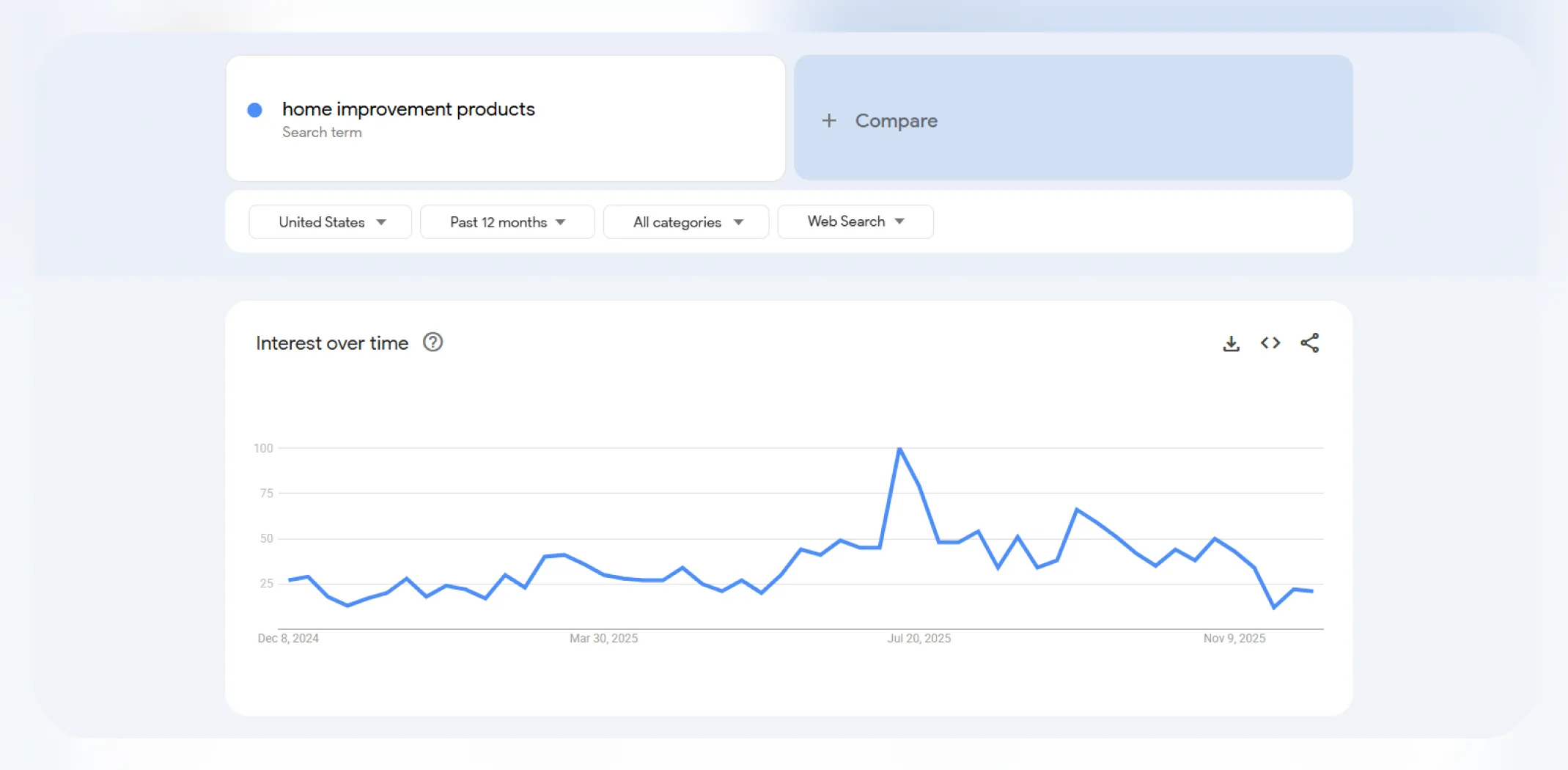1568x770 pixels.
Task: Open the United States region dropdown
Action: [329, 221]
